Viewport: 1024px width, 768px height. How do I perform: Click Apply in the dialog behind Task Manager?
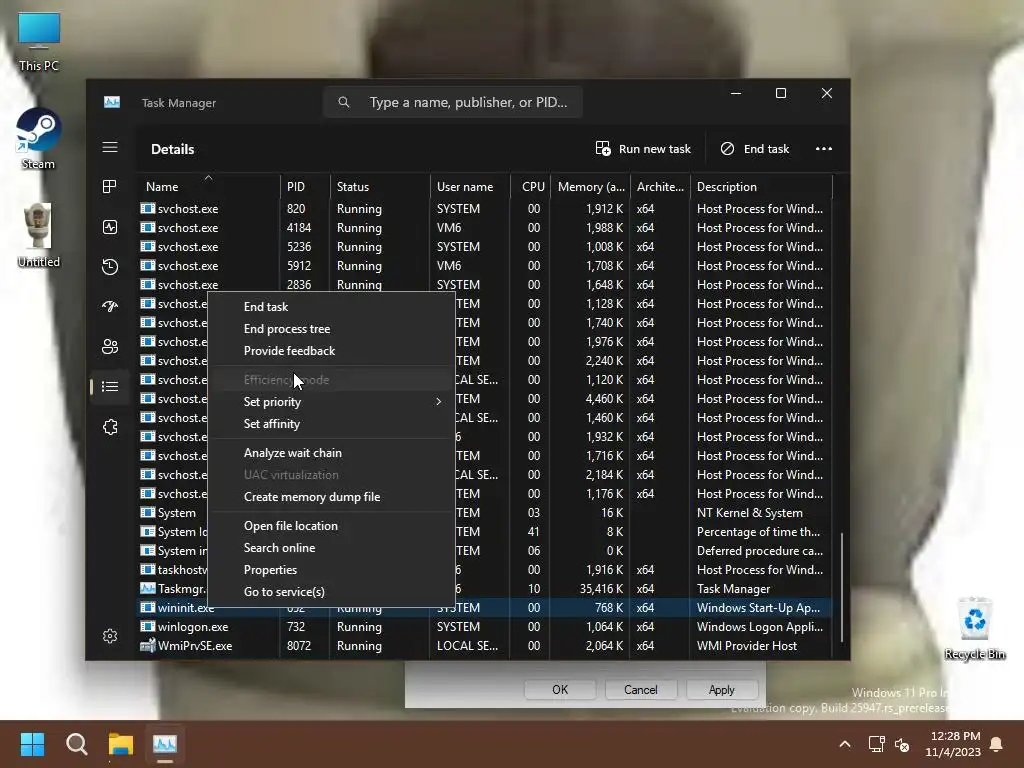pos(721,690)
